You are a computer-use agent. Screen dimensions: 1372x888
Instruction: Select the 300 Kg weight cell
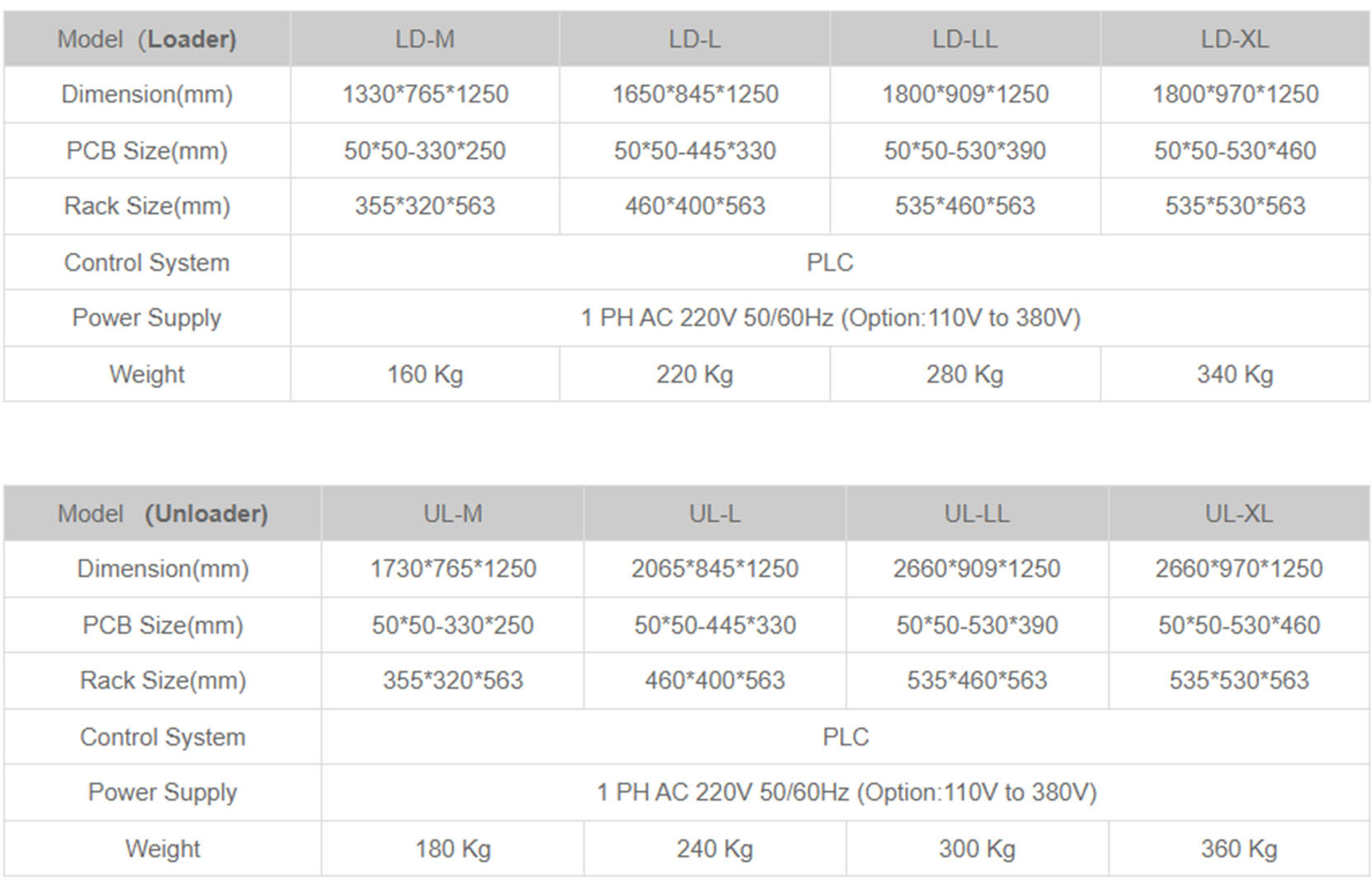click(x=977, y=848)
